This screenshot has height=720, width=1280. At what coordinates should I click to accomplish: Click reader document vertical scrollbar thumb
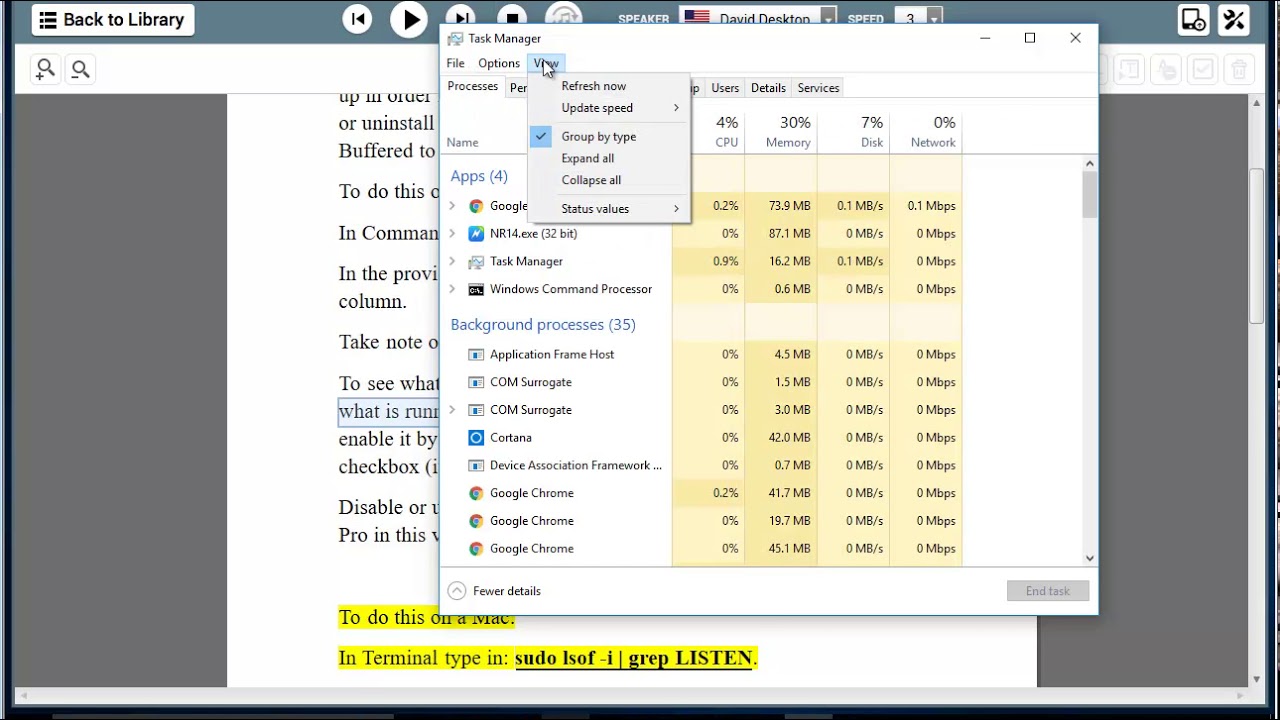[1258, 246]
